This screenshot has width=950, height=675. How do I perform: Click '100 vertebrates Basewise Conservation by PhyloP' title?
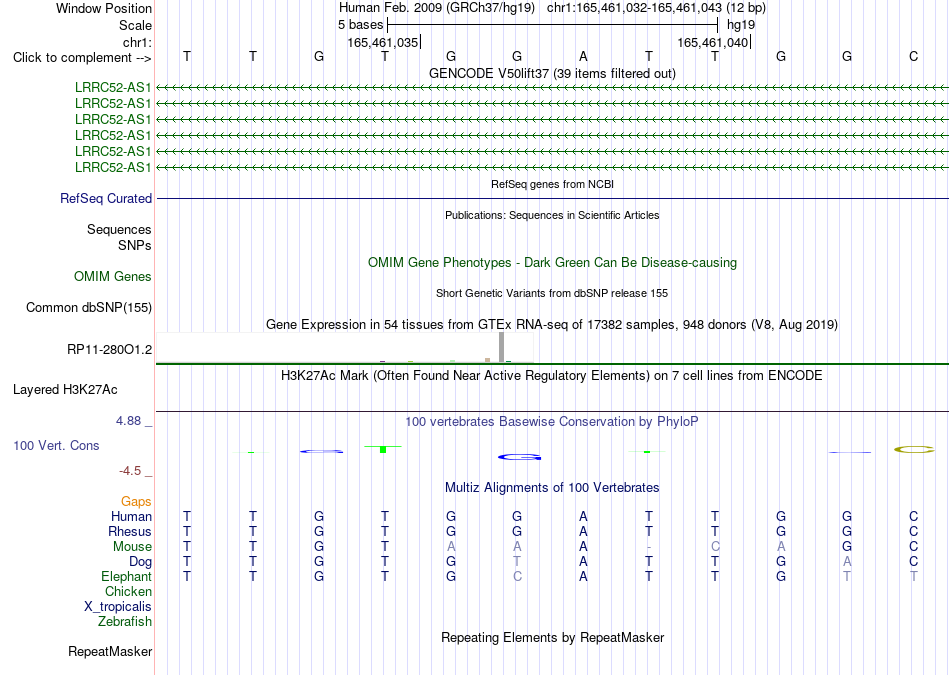(x=552, y=421)
